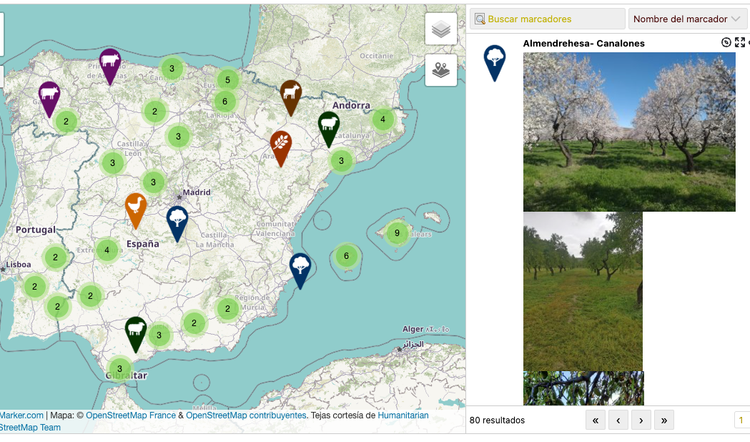Click the markers-on-map toggle button below layers
The width and height of the screenshot is (750, 442).
(441, 70)
